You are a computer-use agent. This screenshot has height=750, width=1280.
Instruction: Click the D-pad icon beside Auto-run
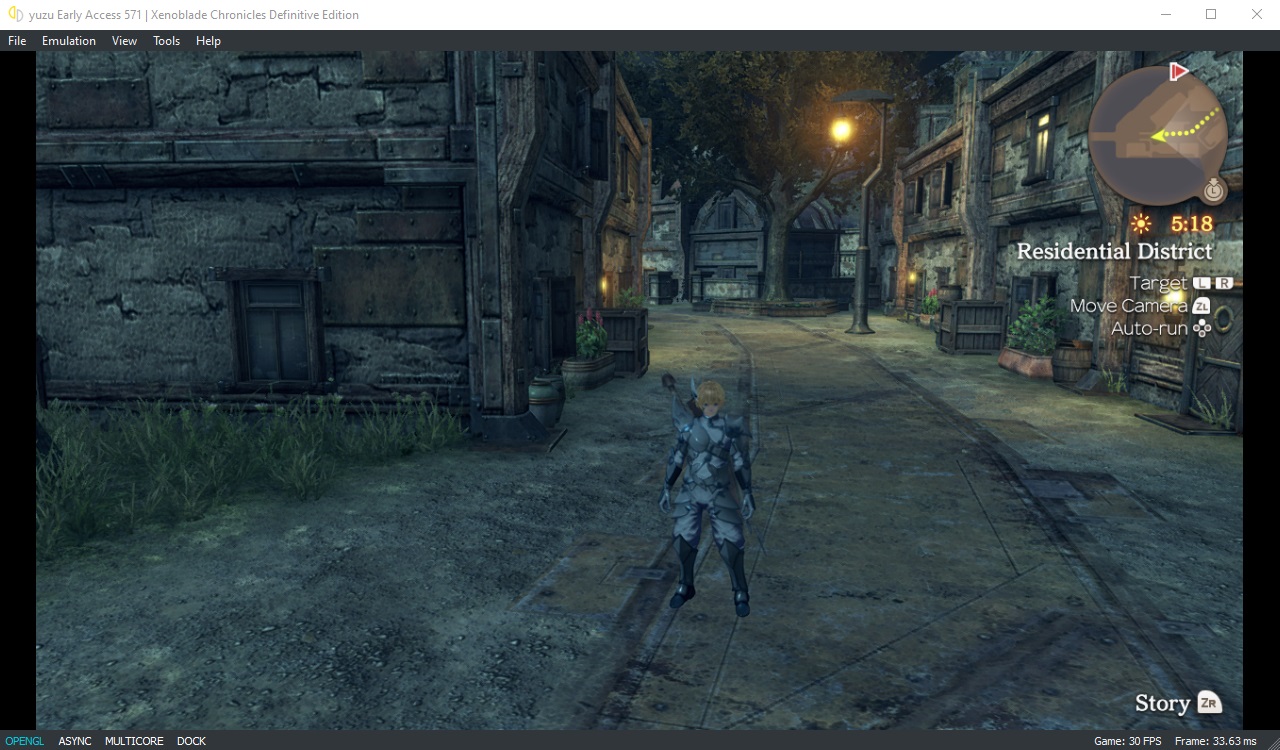coord(1202,328)
